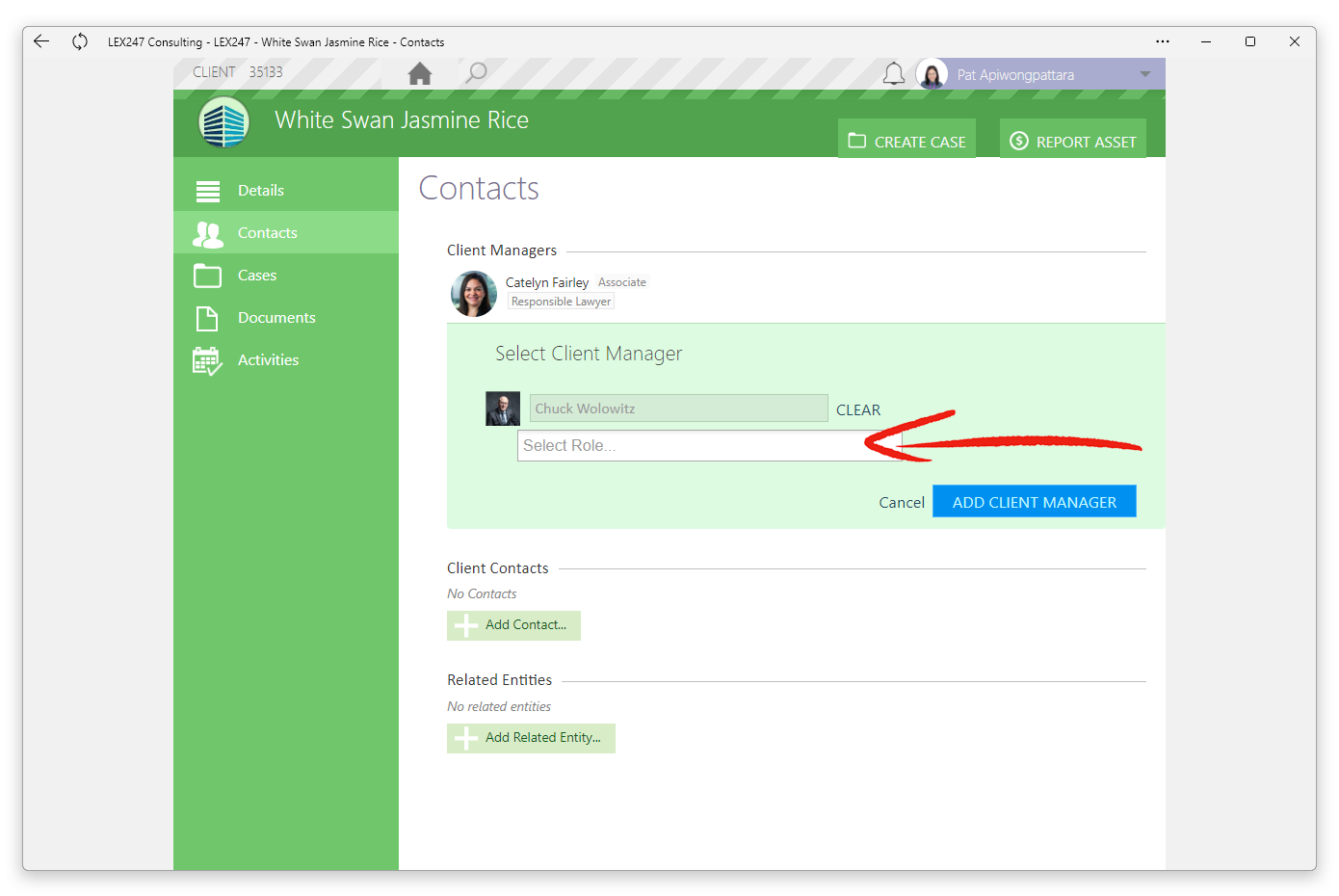Click the Associate label
1339x896 pixels.
(622, 282)
